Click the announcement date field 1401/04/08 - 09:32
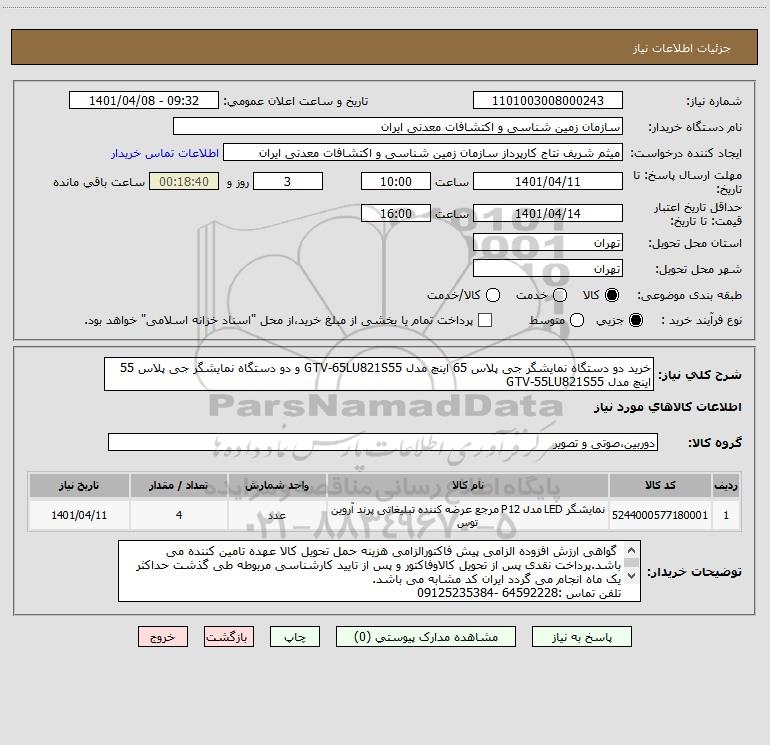 tap(144, 101)
